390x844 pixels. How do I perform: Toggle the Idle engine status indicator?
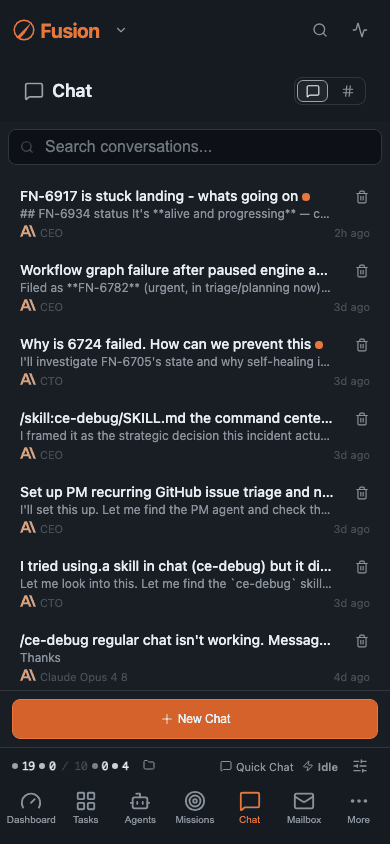pos(320,766)
